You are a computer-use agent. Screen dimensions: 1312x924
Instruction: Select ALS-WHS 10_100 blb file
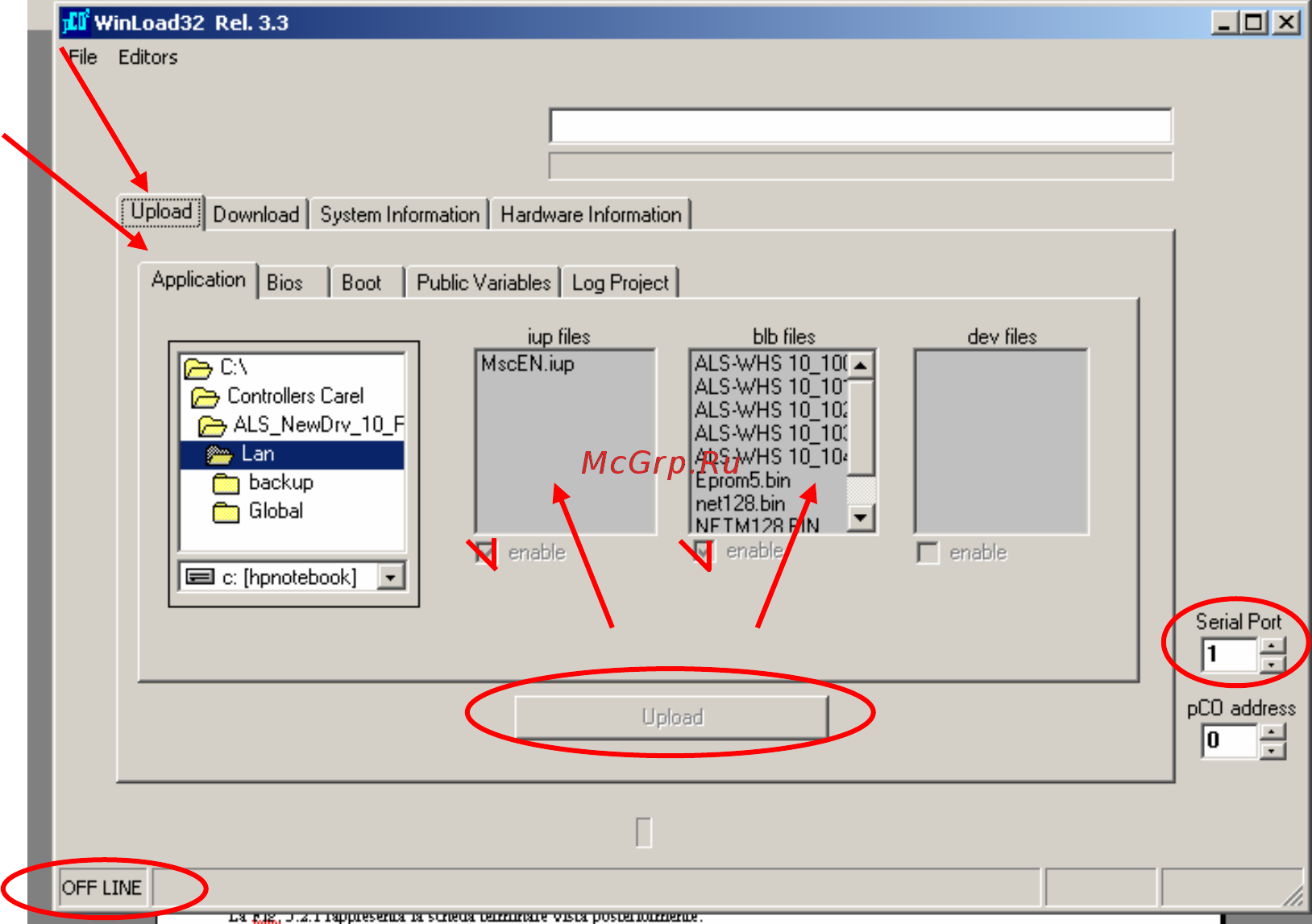[x=770, y=364]
